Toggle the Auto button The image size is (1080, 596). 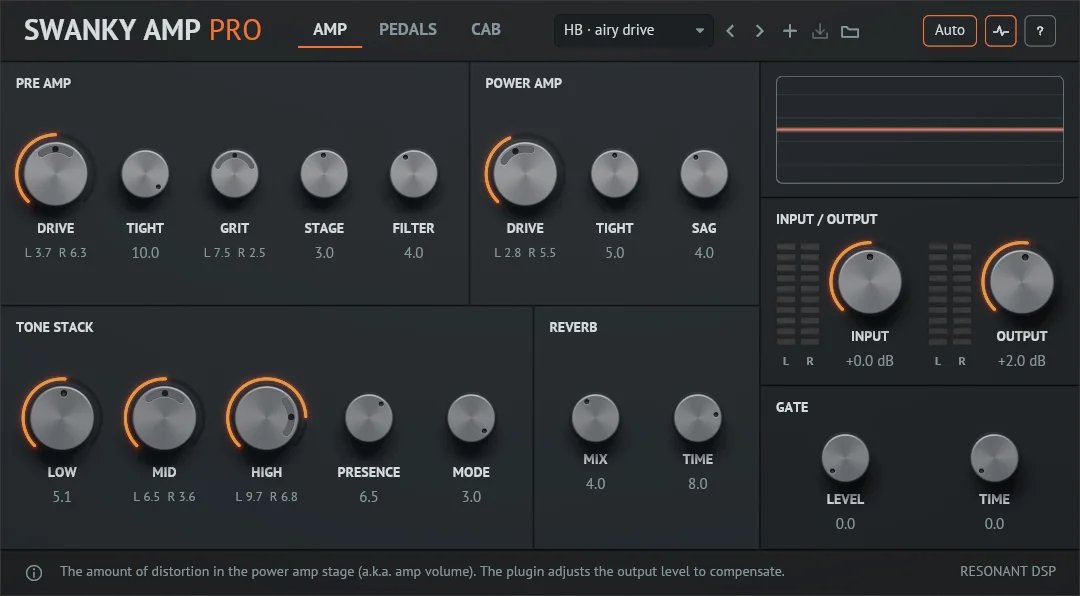pyautogui.click(x=949, y=31)
